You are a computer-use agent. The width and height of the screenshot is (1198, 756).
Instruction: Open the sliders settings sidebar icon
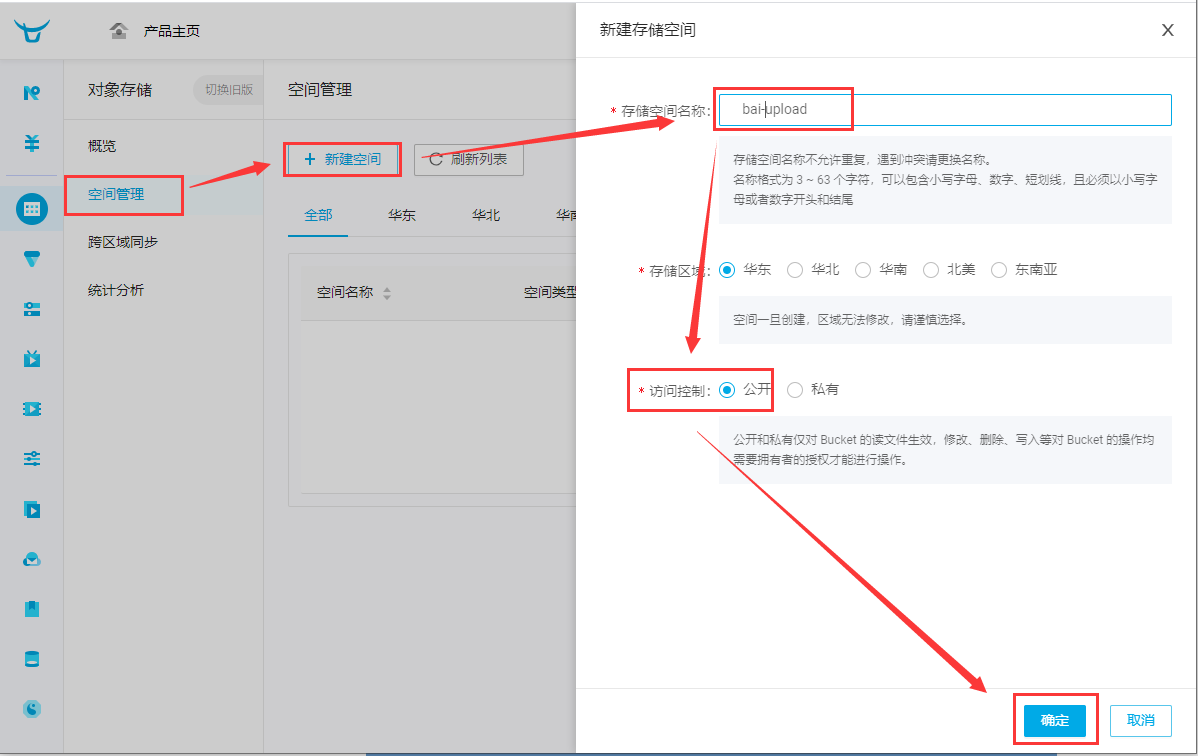(31, 459)
